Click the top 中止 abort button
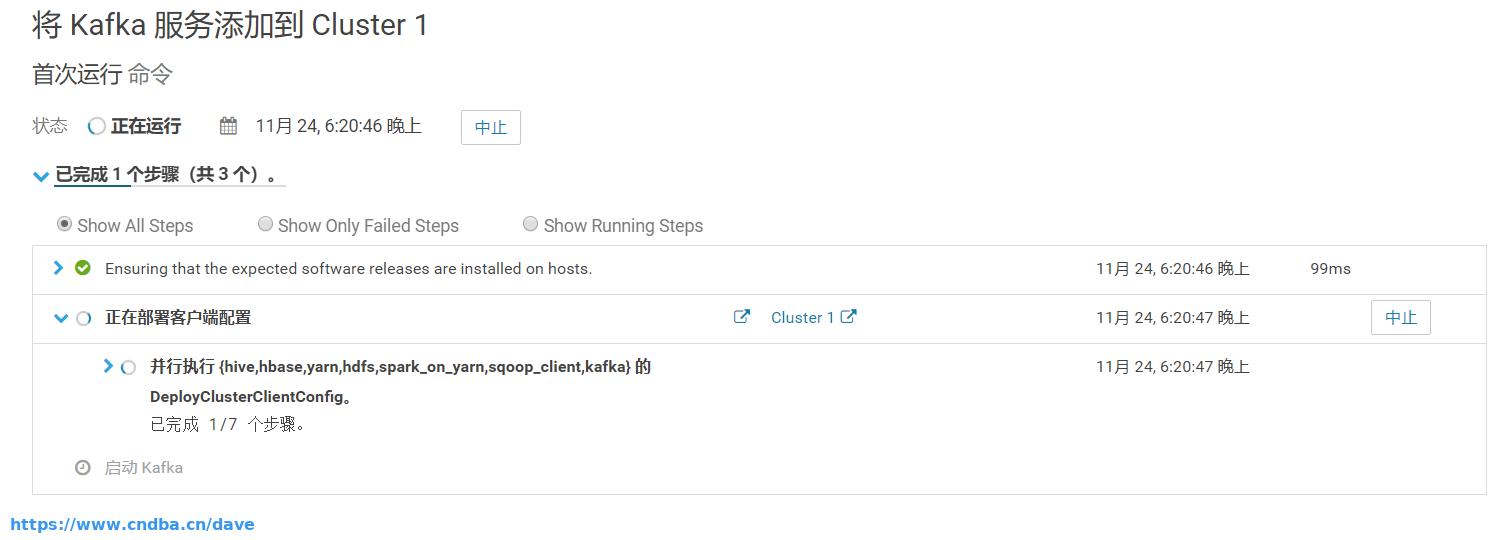The width and height of the screenshot is (1494, 540). [491, 127]
